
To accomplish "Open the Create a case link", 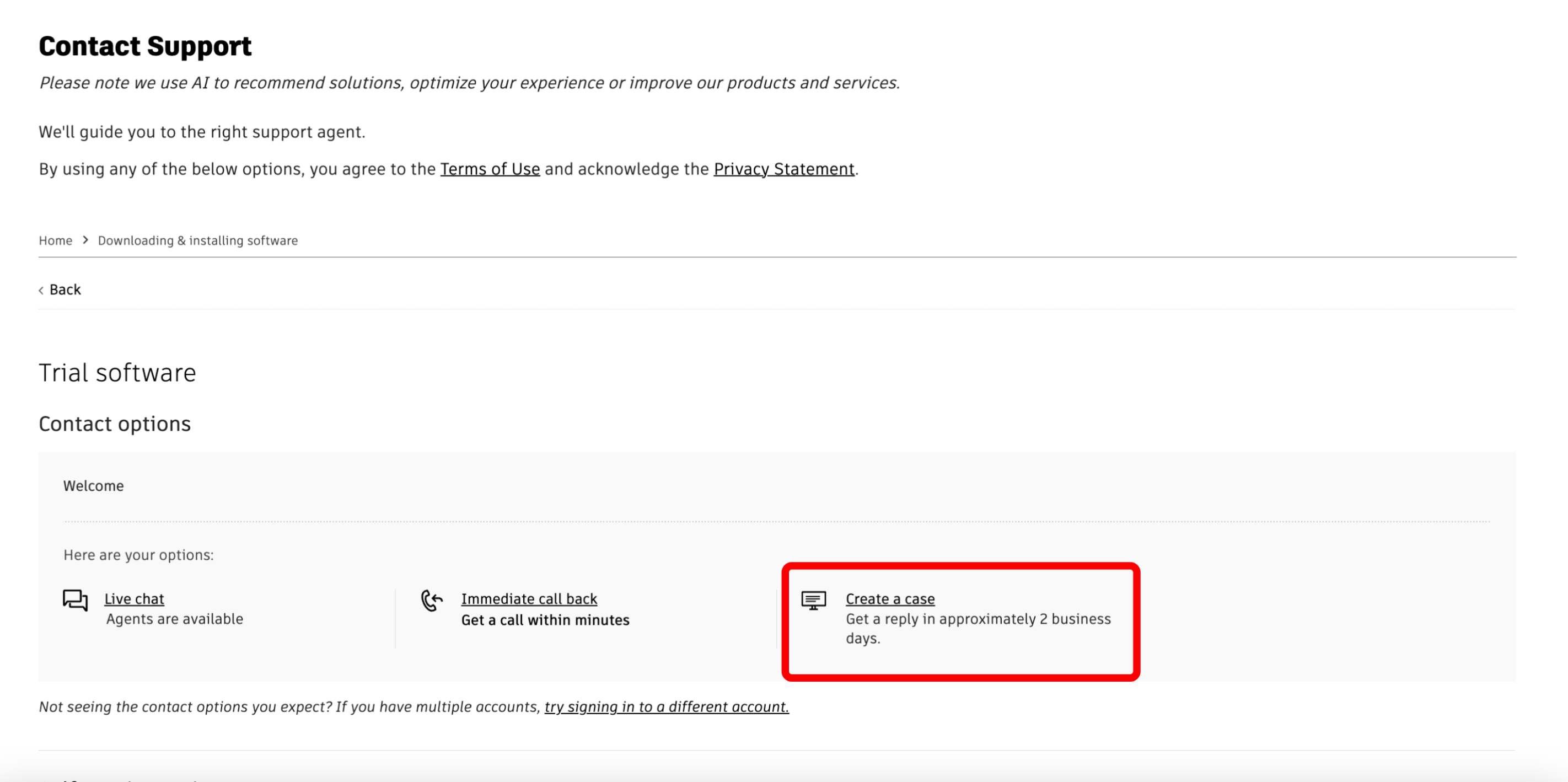I will (x=889, y=599).
